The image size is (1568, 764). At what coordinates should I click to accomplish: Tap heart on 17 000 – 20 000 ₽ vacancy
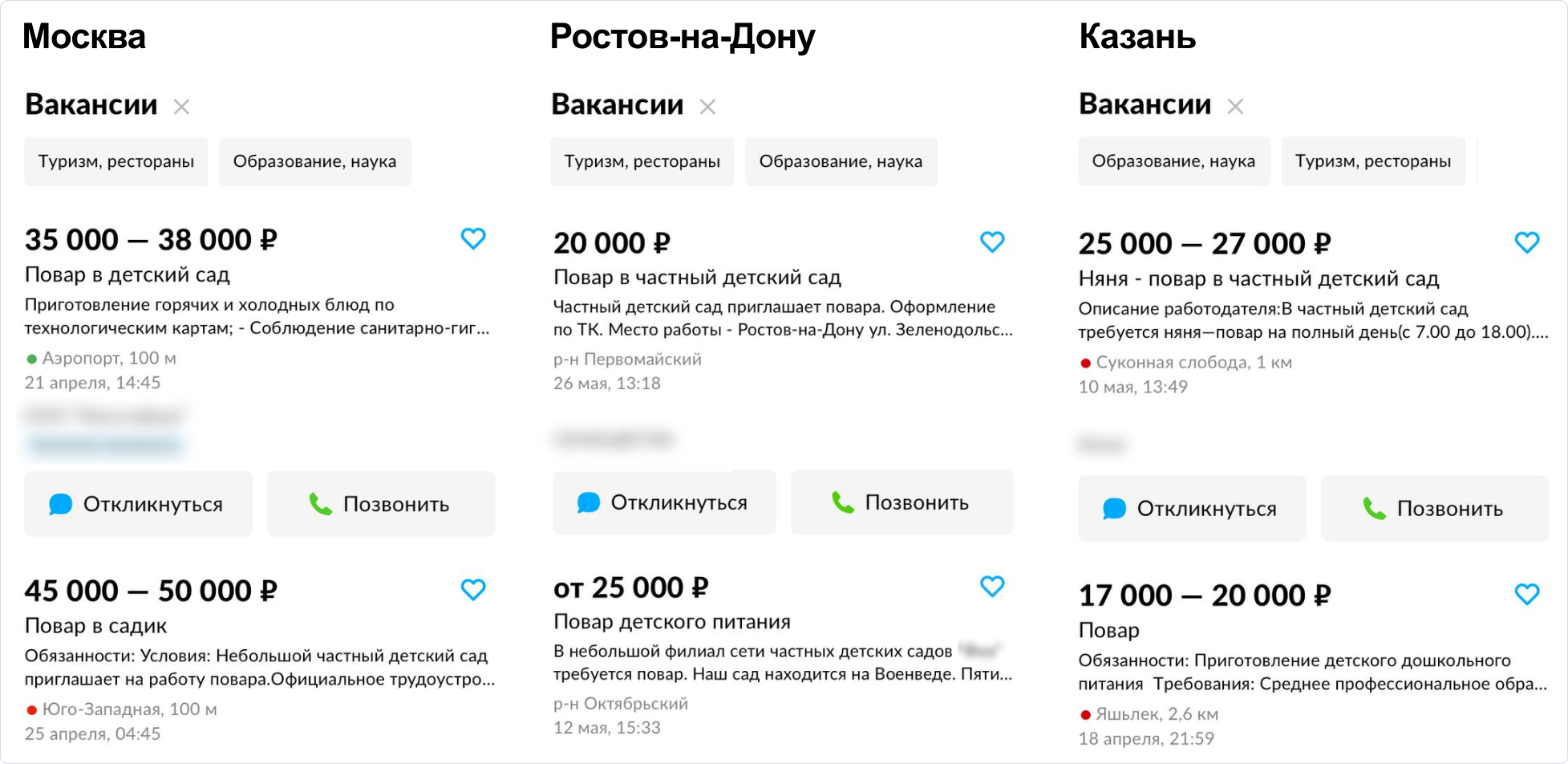click(x=1526, y=594)
